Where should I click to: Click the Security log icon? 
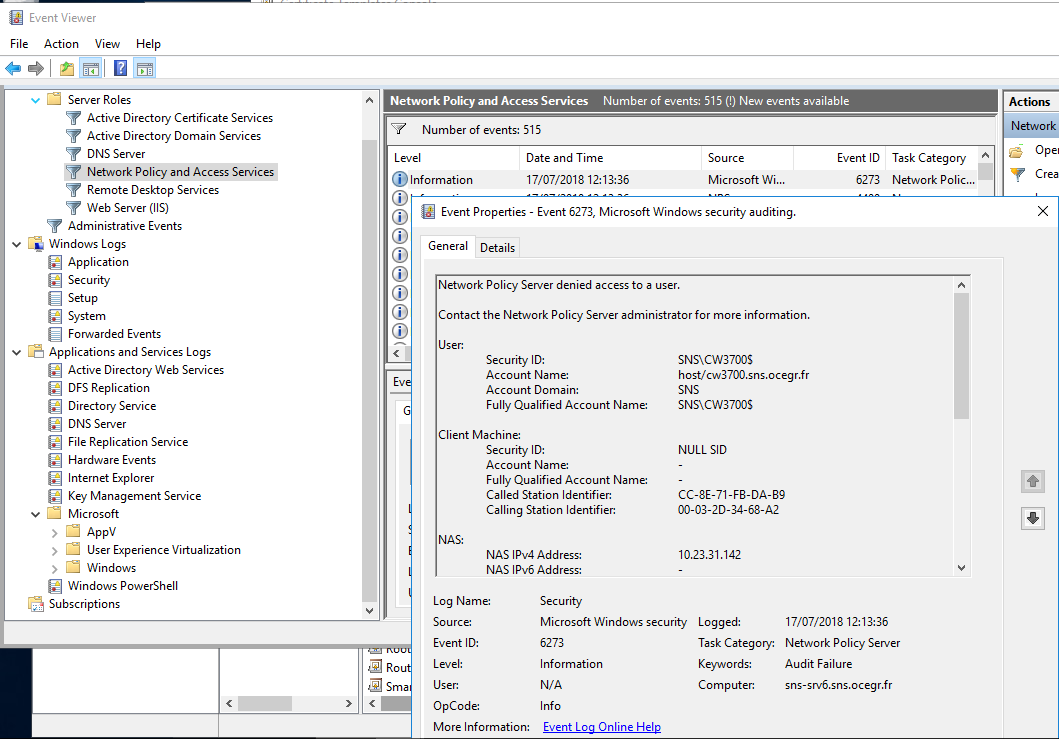[x=55, y=280]
